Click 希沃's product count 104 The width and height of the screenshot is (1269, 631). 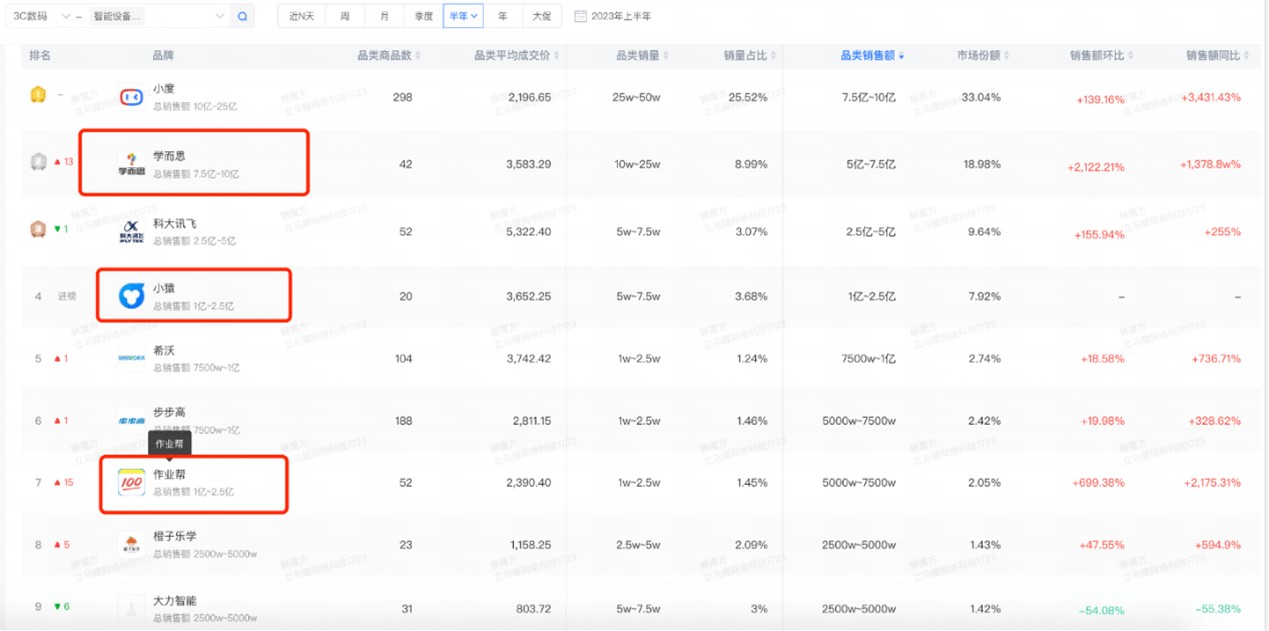403,358
